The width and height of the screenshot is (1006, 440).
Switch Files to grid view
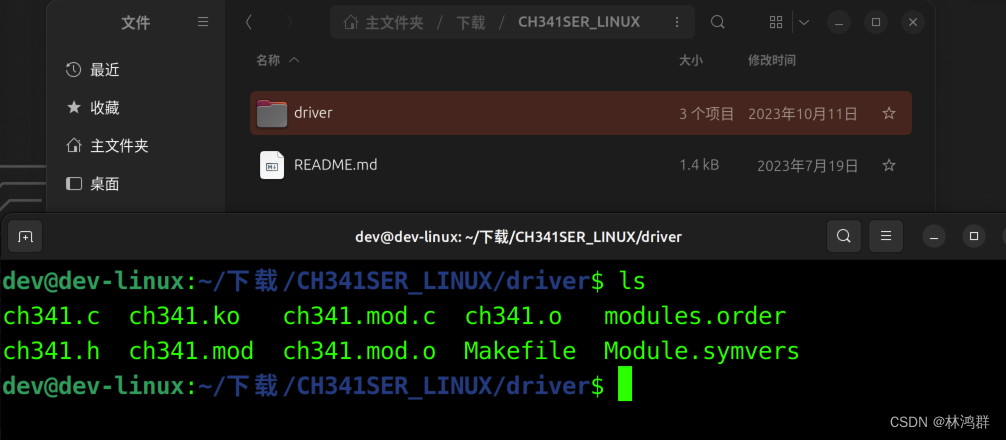(x=776, y=22)
